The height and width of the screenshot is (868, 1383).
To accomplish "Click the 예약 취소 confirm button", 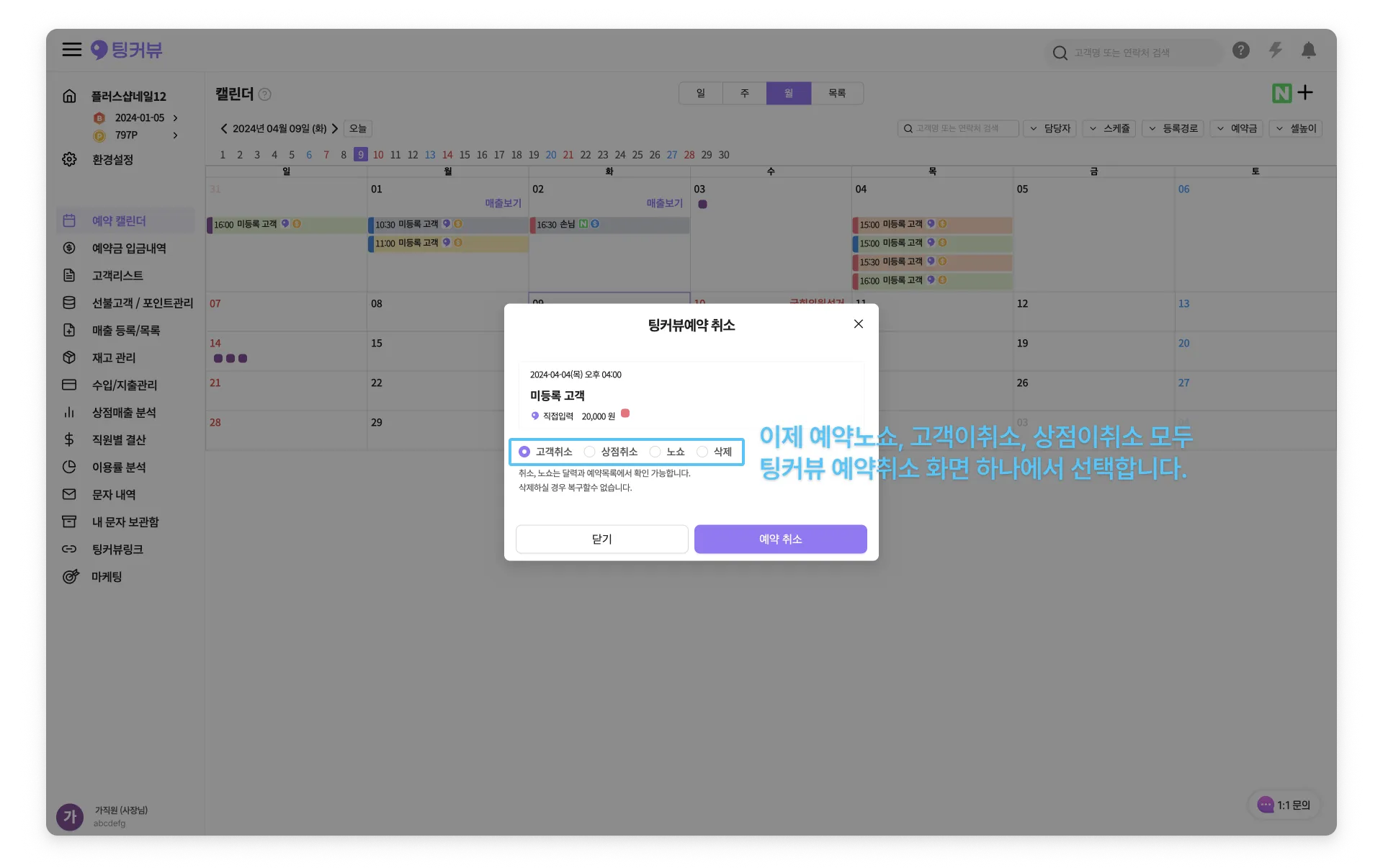I will pyautogui.click(x=780, y=540).
